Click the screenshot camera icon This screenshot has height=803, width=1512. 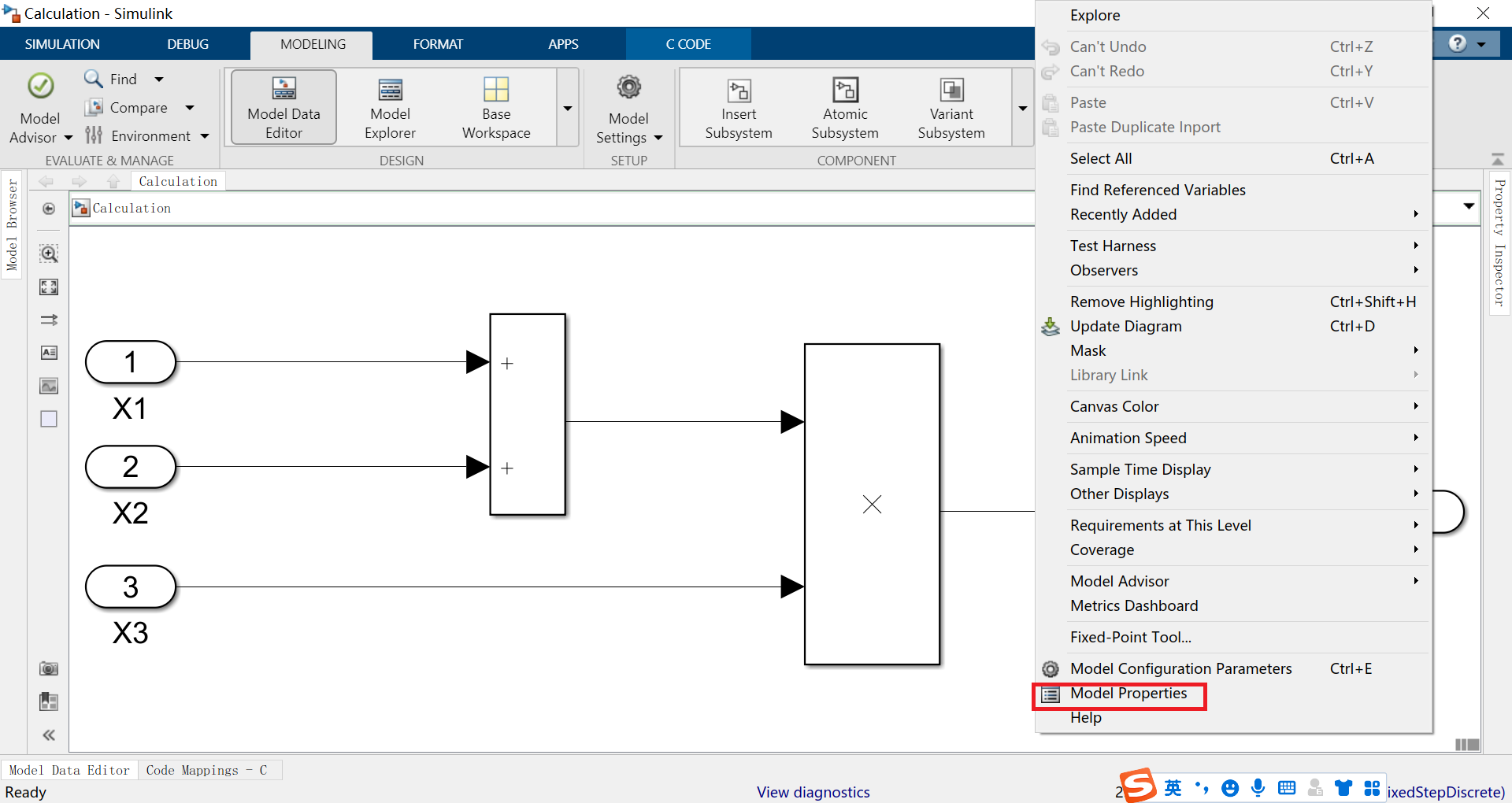coord(49,668)
